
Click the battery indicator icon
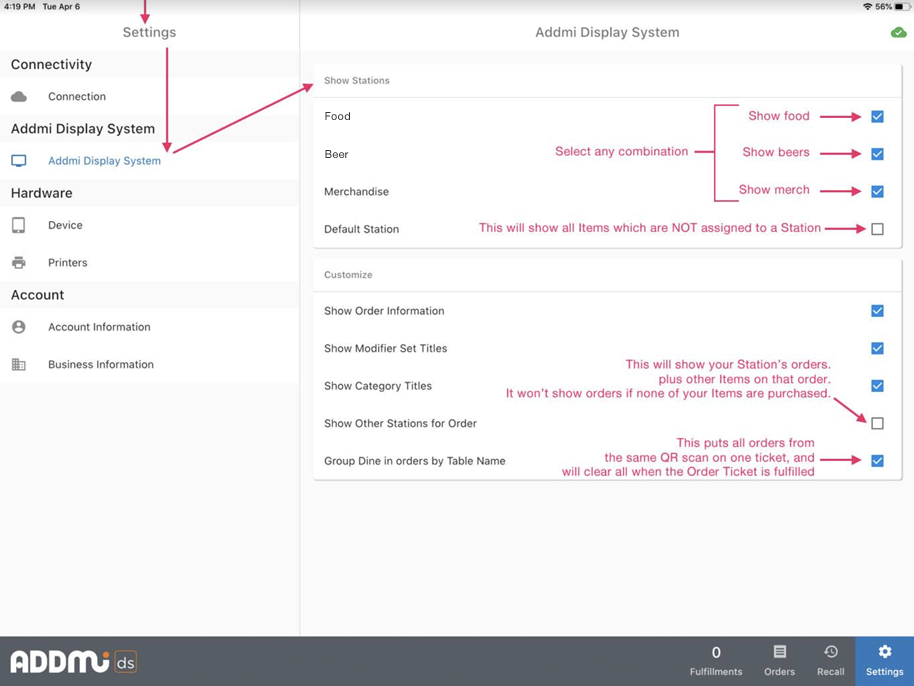pyautogui.click(x=902, y=6)
